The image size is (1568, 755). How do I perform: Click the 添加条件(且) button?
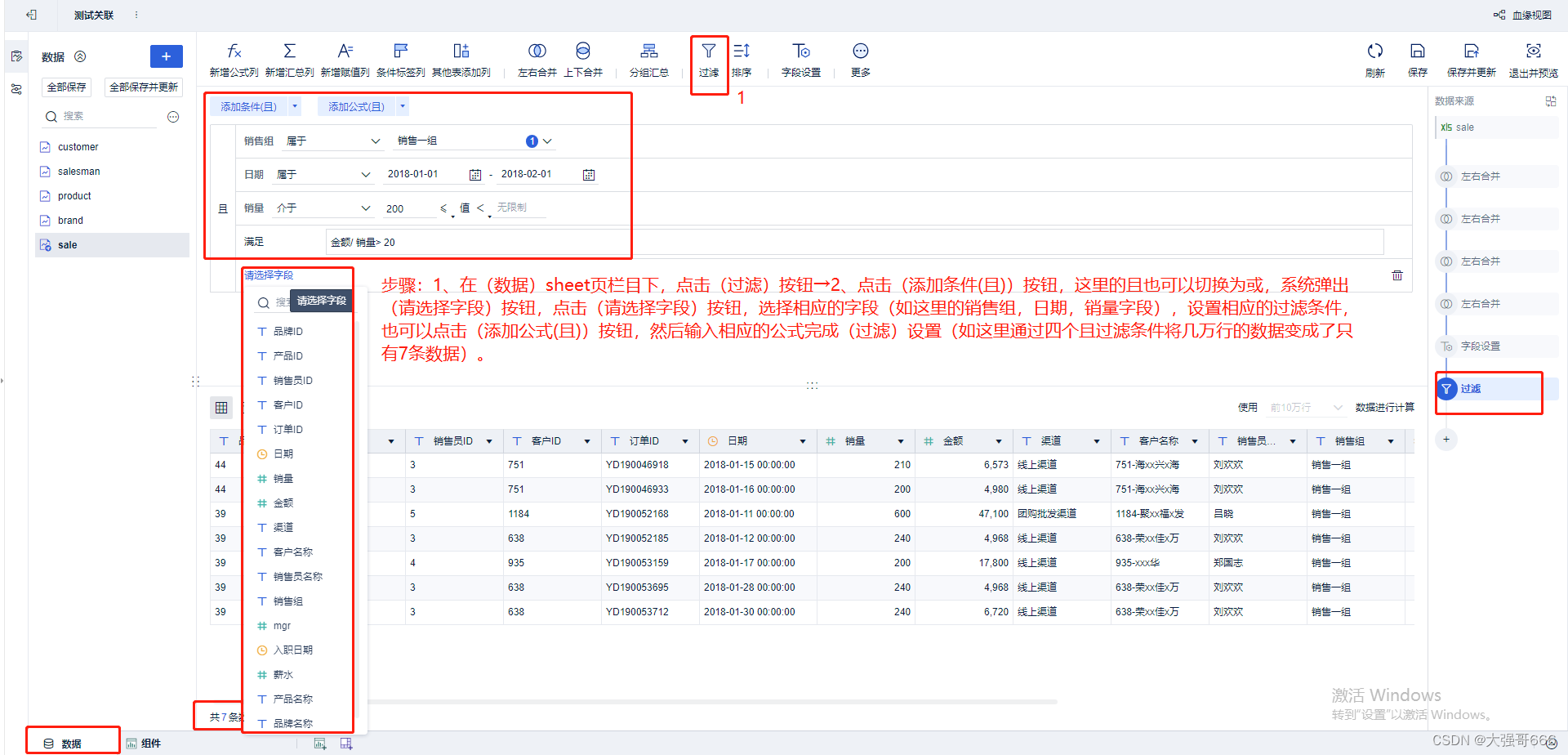(249, 107)
